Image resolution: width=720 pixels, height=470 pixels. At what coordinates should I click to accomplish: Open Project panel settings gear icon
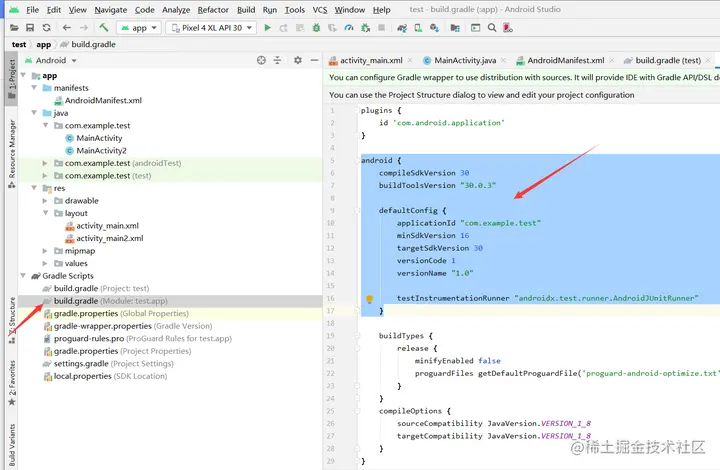pos(298,60)
